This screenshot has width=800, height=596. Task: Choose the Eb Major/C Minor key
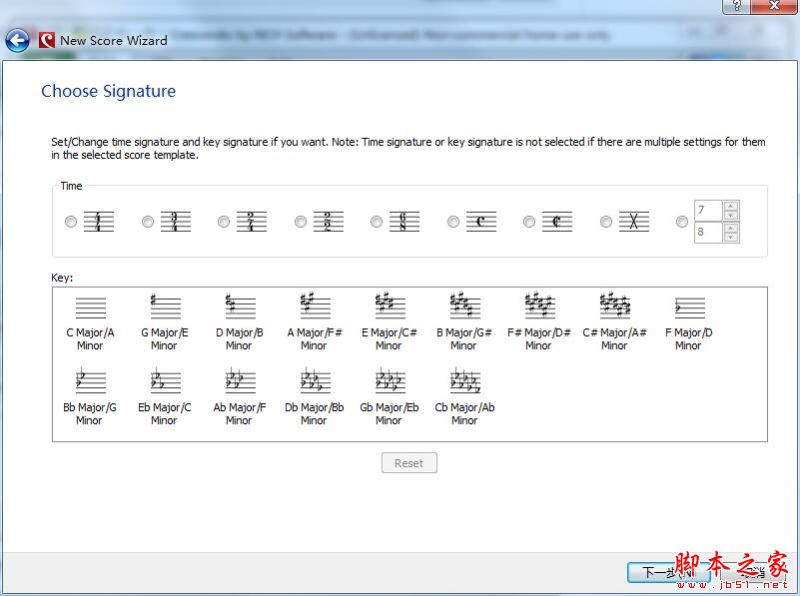tap(164, 398)
